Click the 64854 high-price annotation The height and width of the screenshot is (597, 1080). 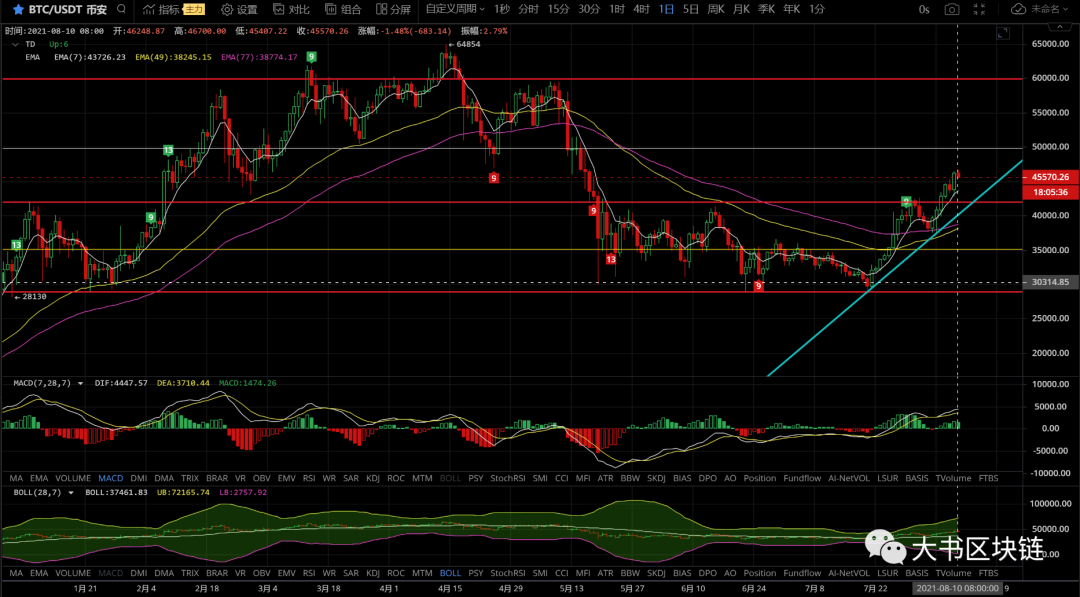[464, 44]
